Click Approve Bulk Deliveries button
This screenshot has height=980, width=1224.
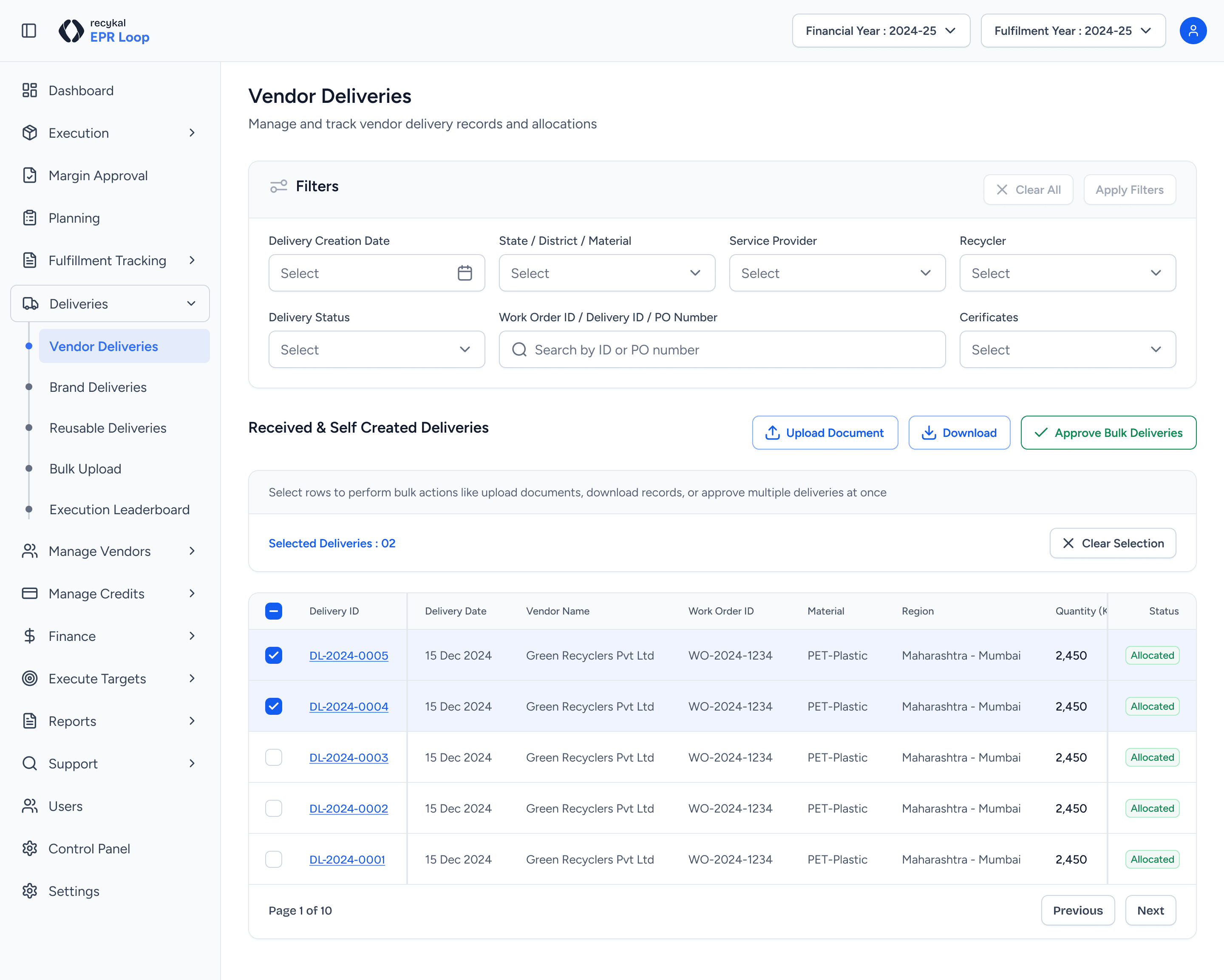(1108, 433)
